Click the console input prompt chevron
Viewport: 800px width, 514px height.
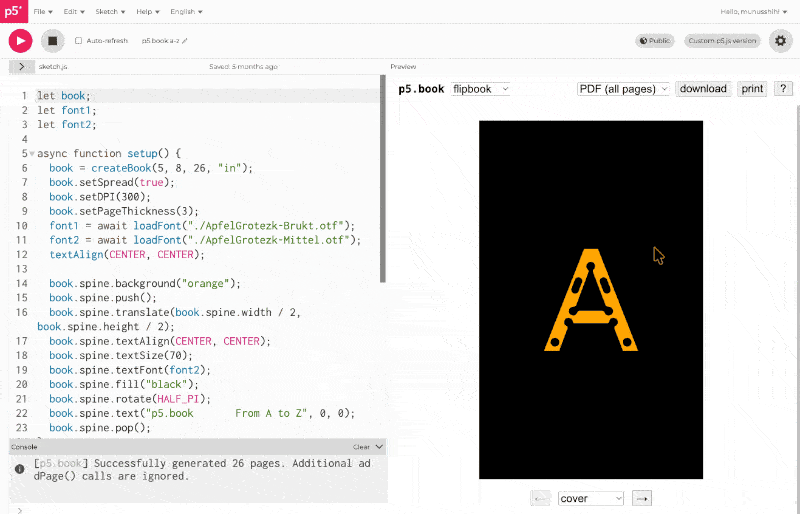point(19,510)
